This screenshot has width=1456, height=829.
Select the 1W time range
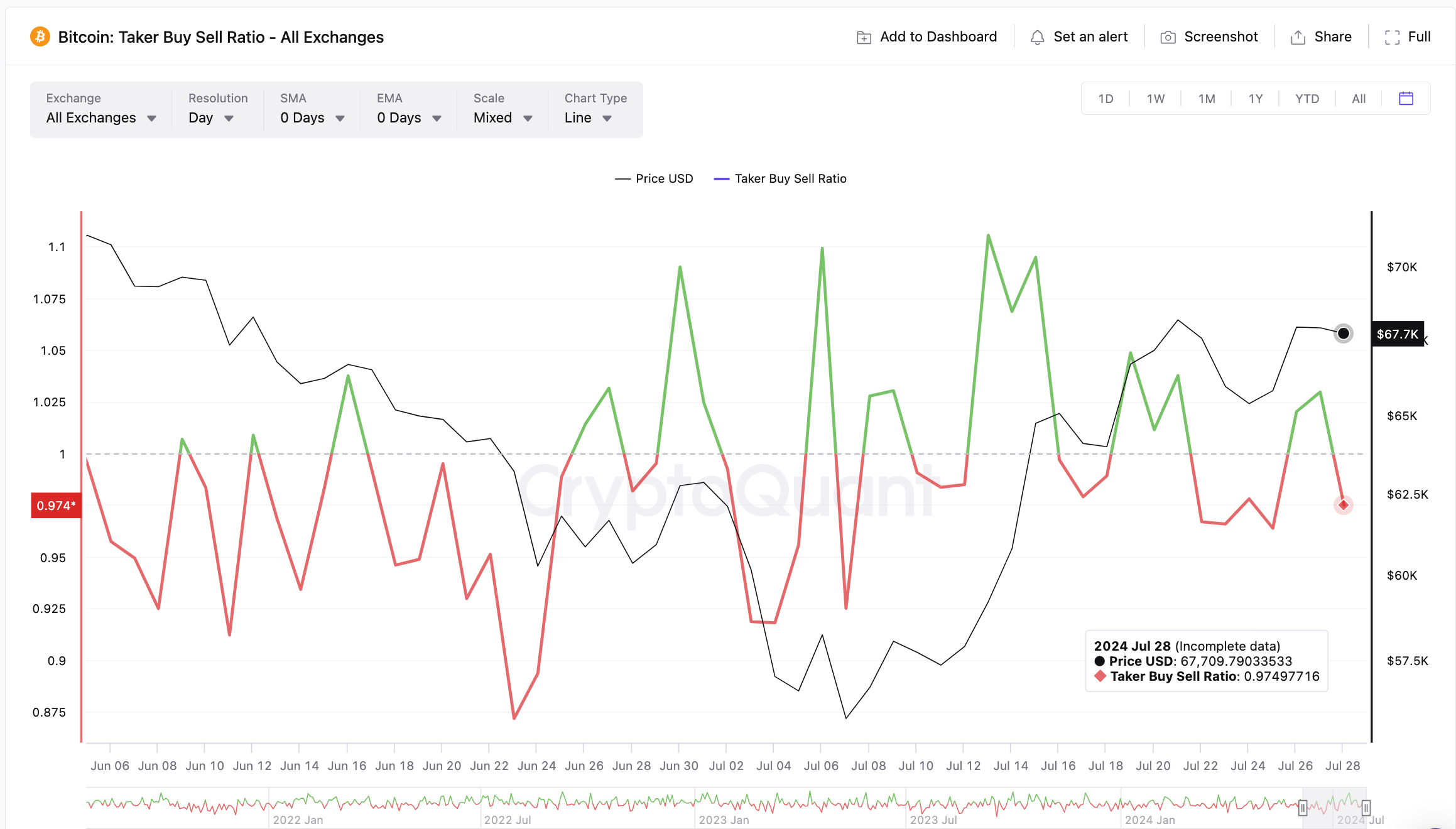click(x=1155, y=99)
